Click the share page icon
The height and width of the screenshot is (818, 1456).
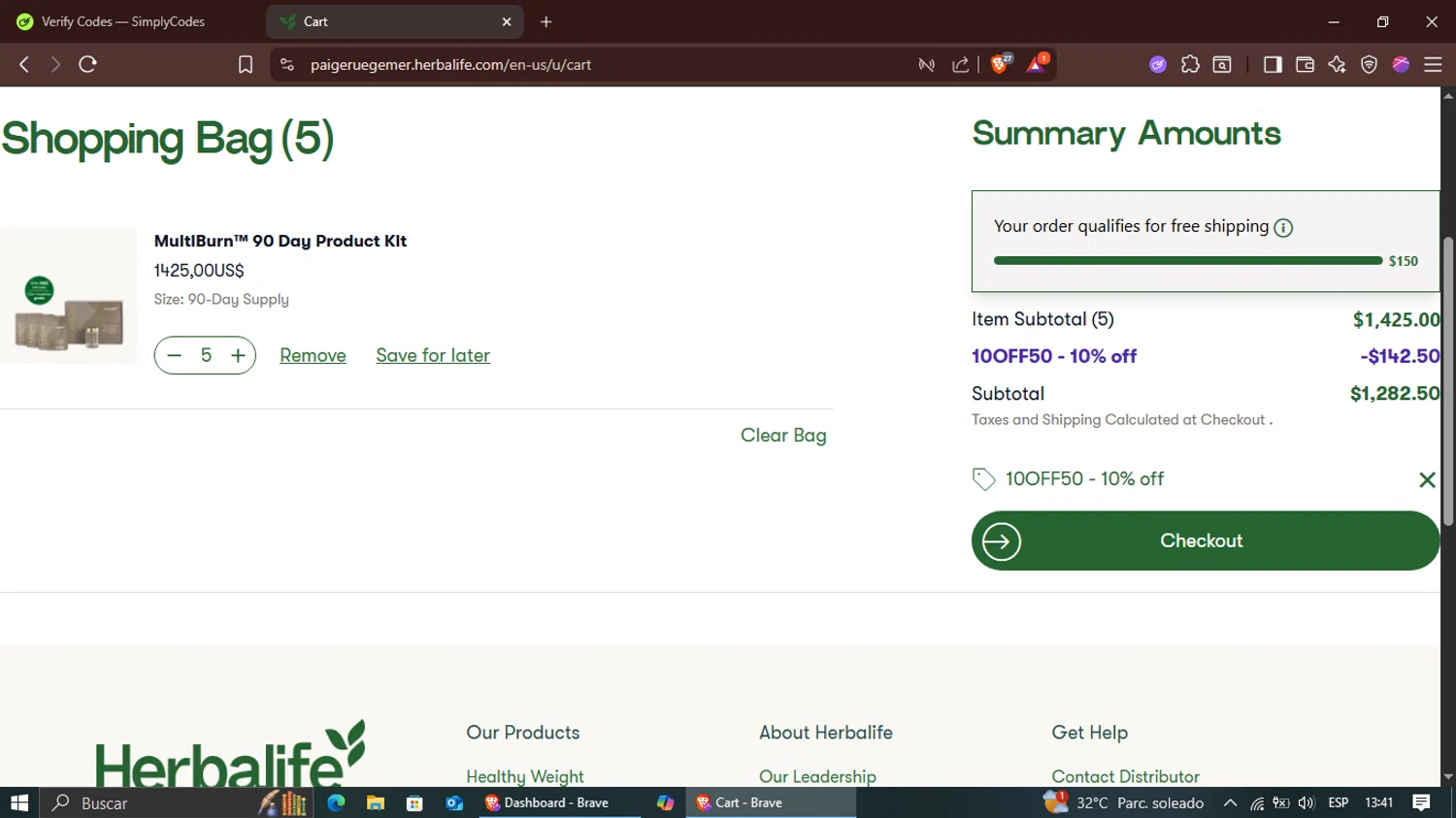(x=960, y=64)
